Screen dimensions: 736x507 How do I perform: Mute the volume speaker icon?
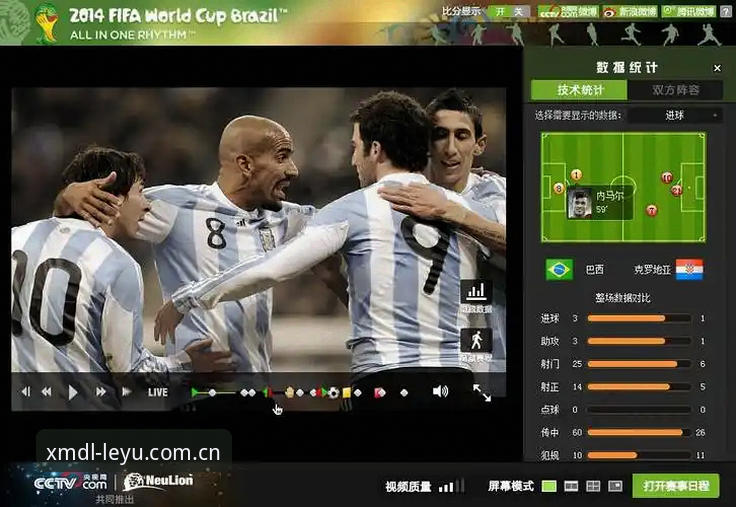[440, 392]
